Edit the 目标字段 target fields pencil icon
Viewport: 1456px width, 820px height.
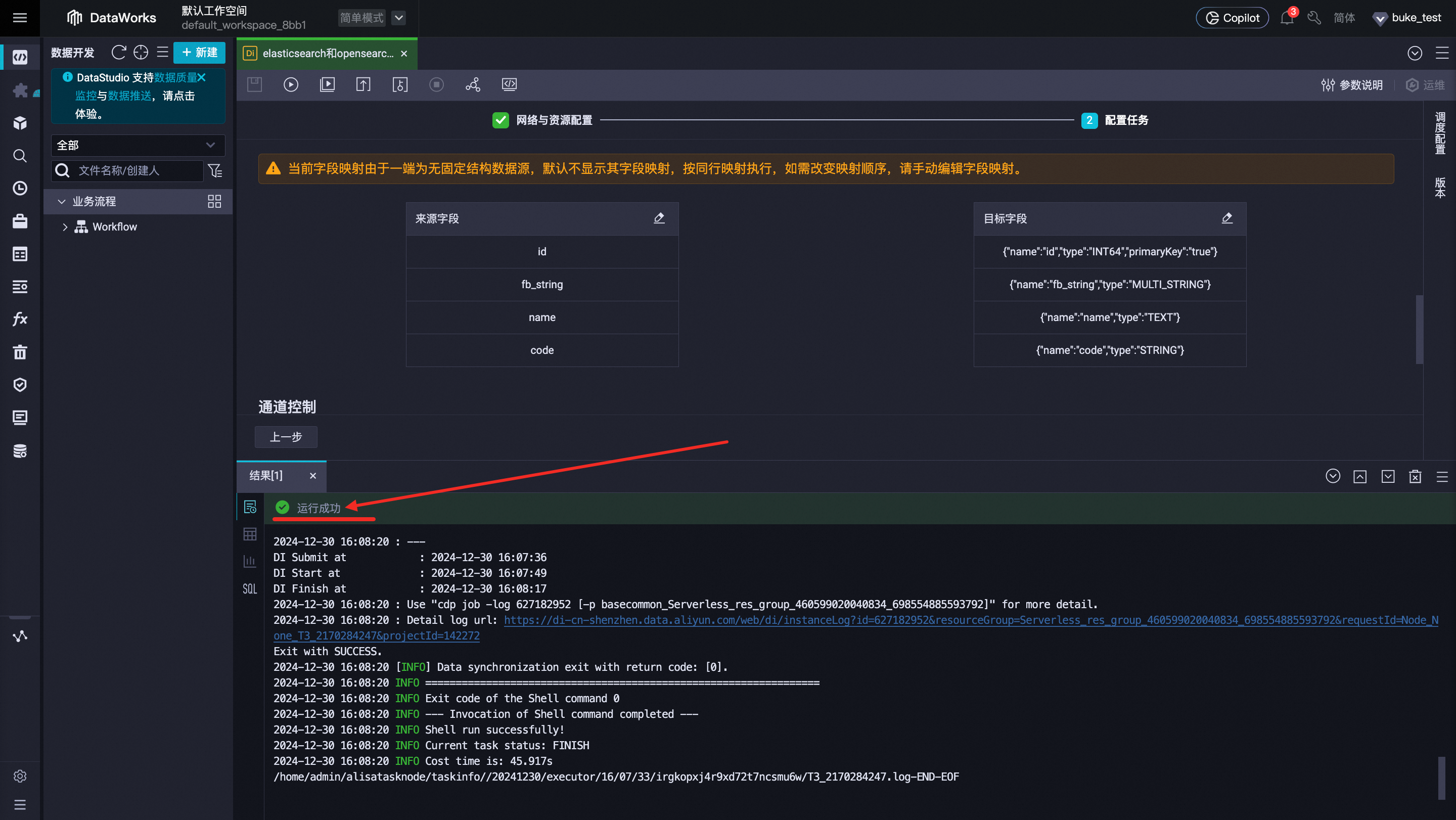(1227, 218)
